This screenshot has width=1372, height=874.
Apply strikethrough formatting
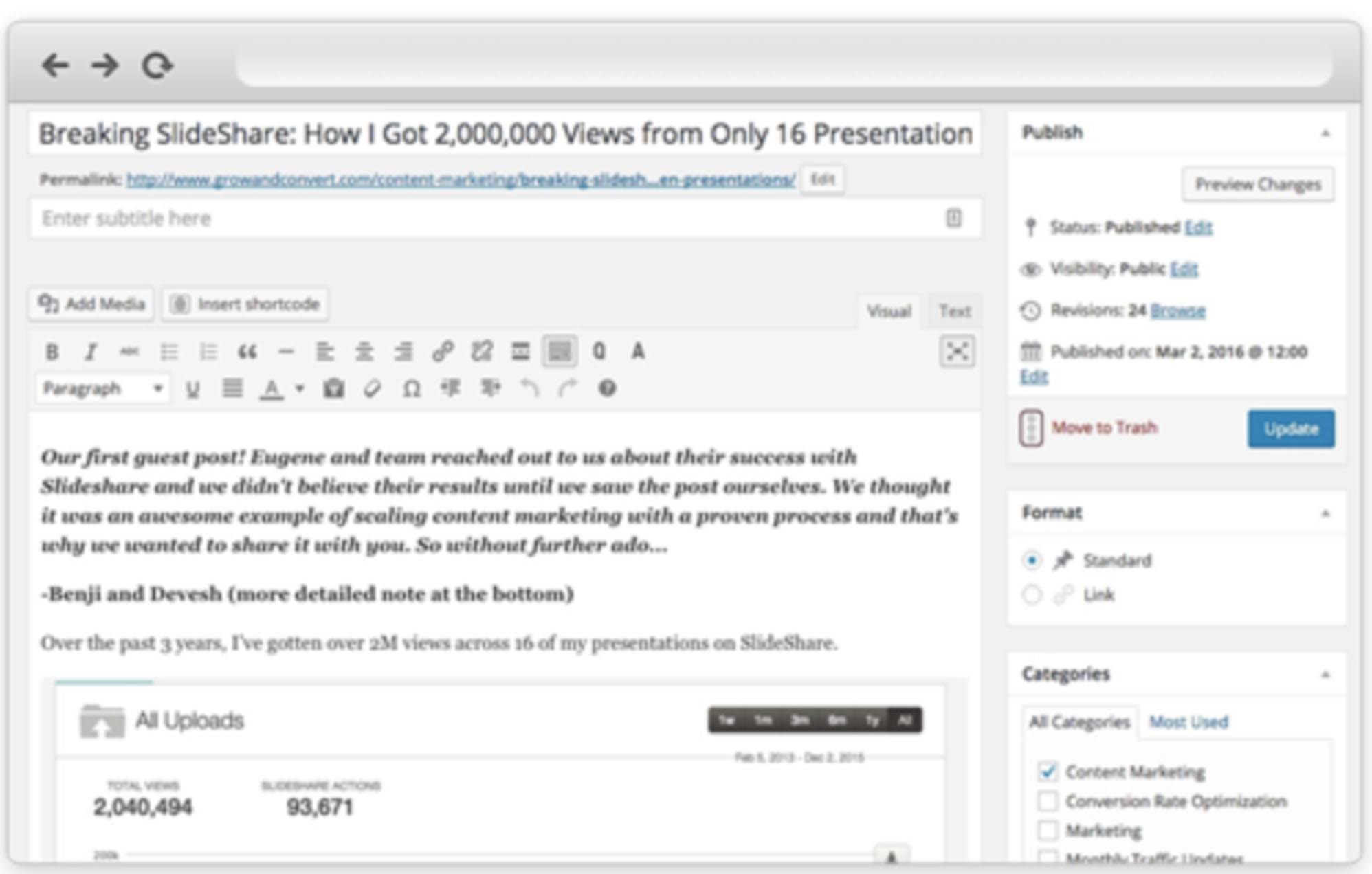tap(129, 352)
